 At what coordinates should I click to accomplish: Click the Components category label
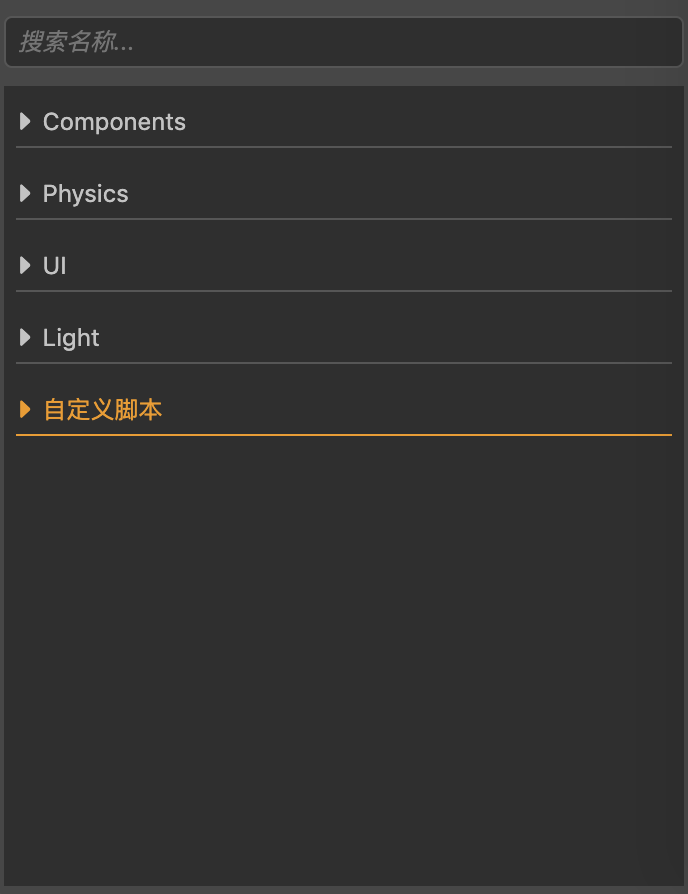point(114,122)
